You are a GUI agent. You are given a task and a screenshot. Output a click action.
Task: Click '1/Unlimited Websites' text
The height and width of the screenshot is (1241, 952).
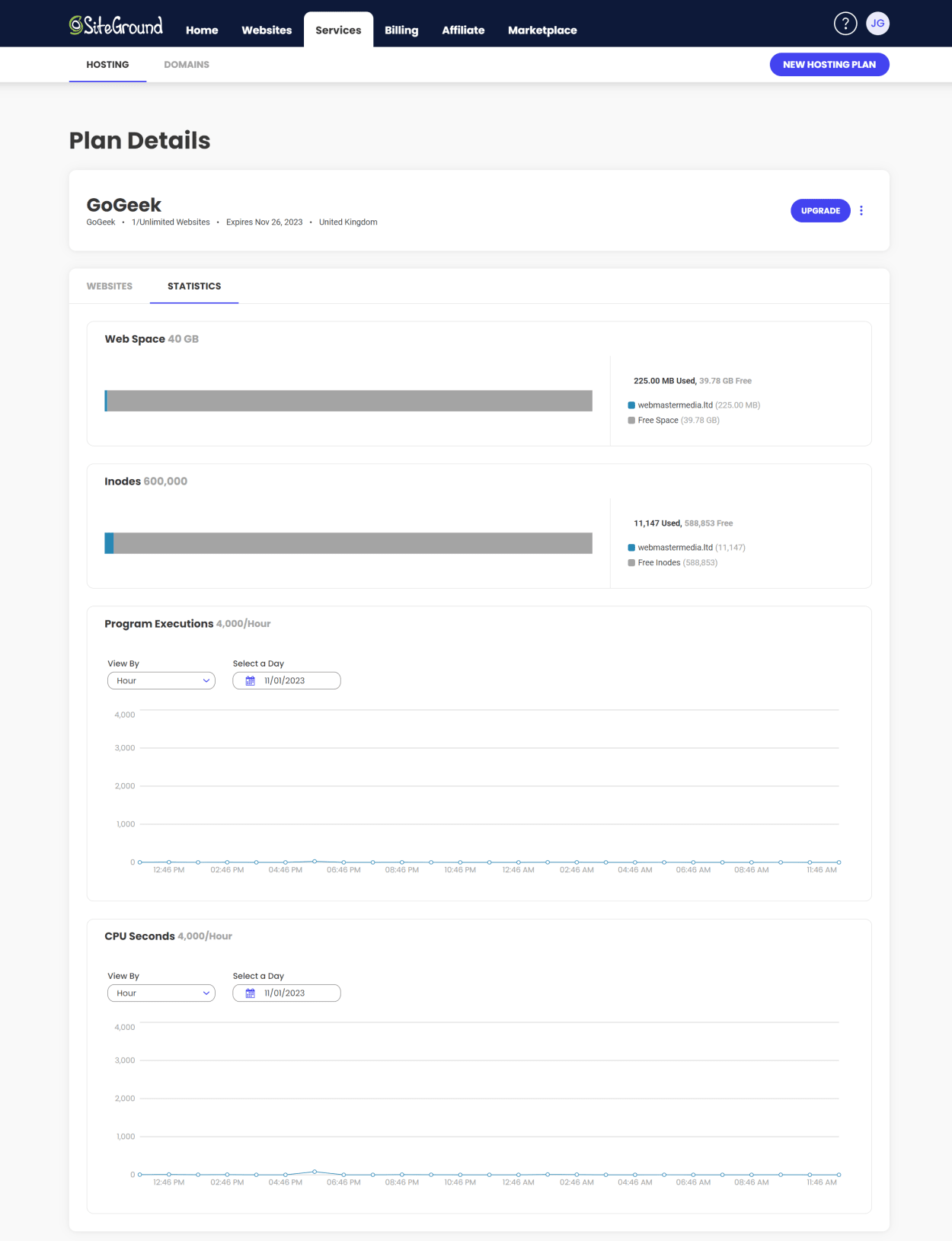click(171, 222)
